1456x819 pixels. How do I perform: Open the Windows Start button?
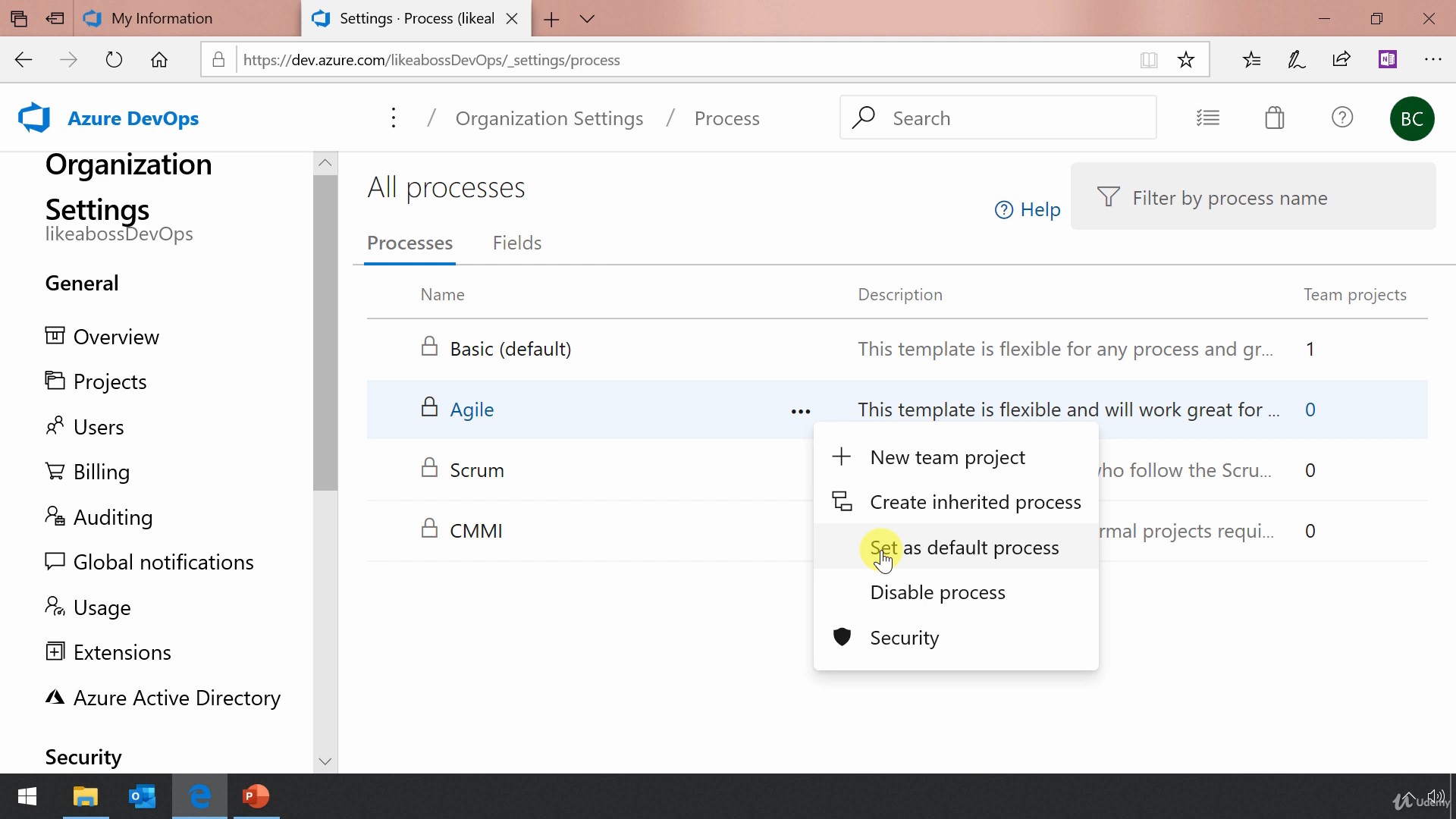click(27, 796)
